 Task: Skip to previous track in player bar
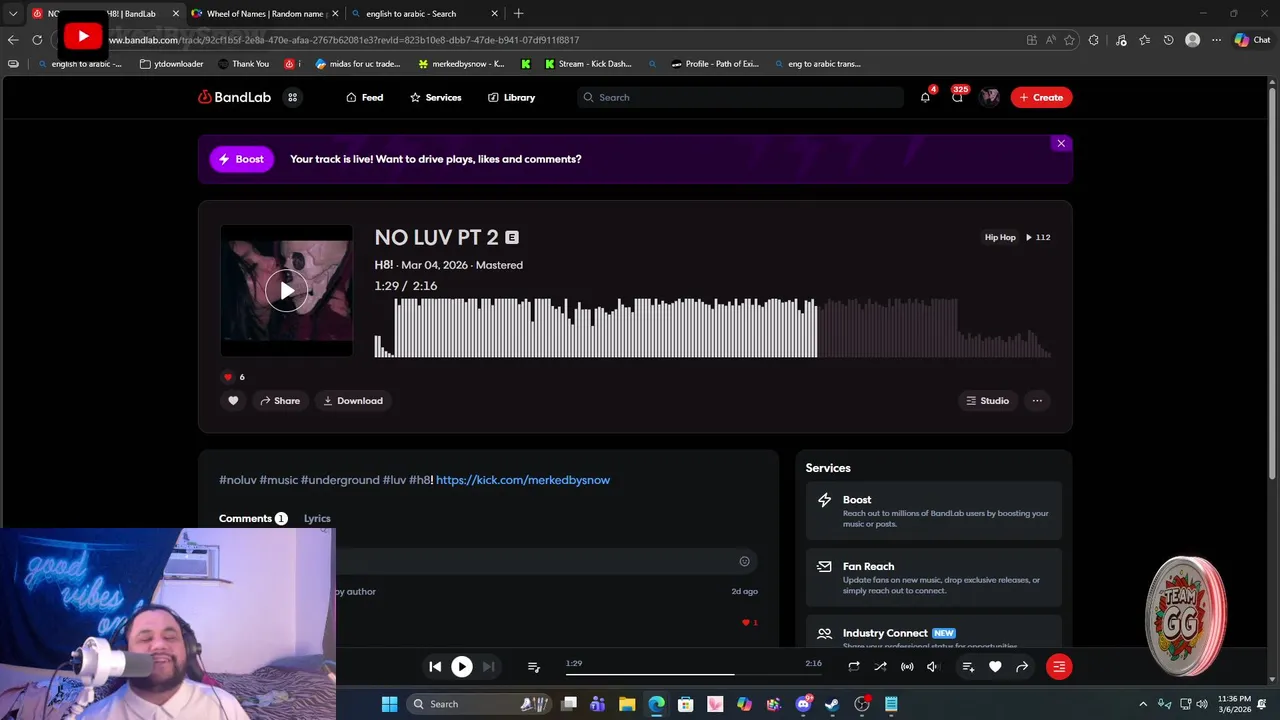click(435, 667)
